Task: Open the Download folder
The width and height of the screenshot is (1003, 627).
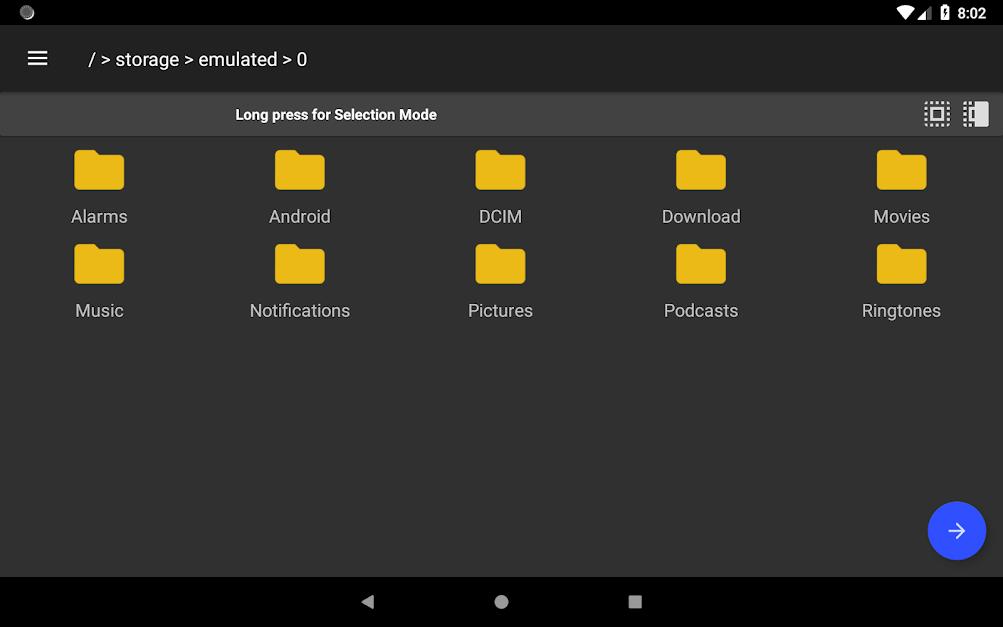Action: 701,187
